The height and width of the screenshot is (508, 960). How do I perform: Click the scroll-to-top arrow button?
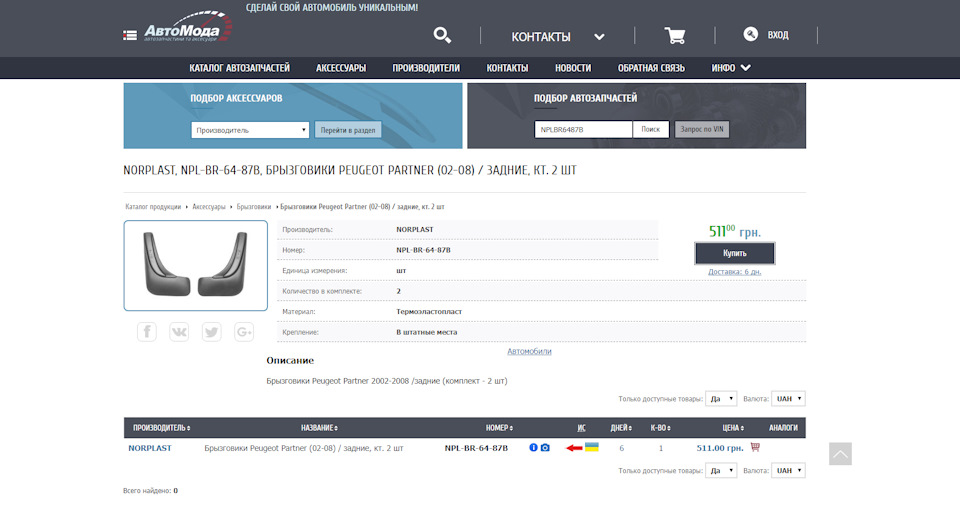pyautogui.click(x=840, y=454)
